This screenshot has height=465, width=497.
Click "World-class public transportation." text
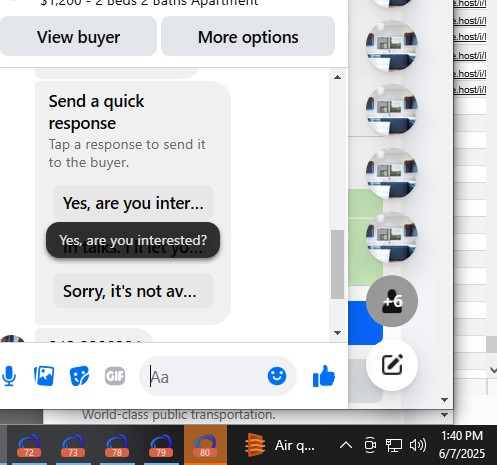point(179,415)
